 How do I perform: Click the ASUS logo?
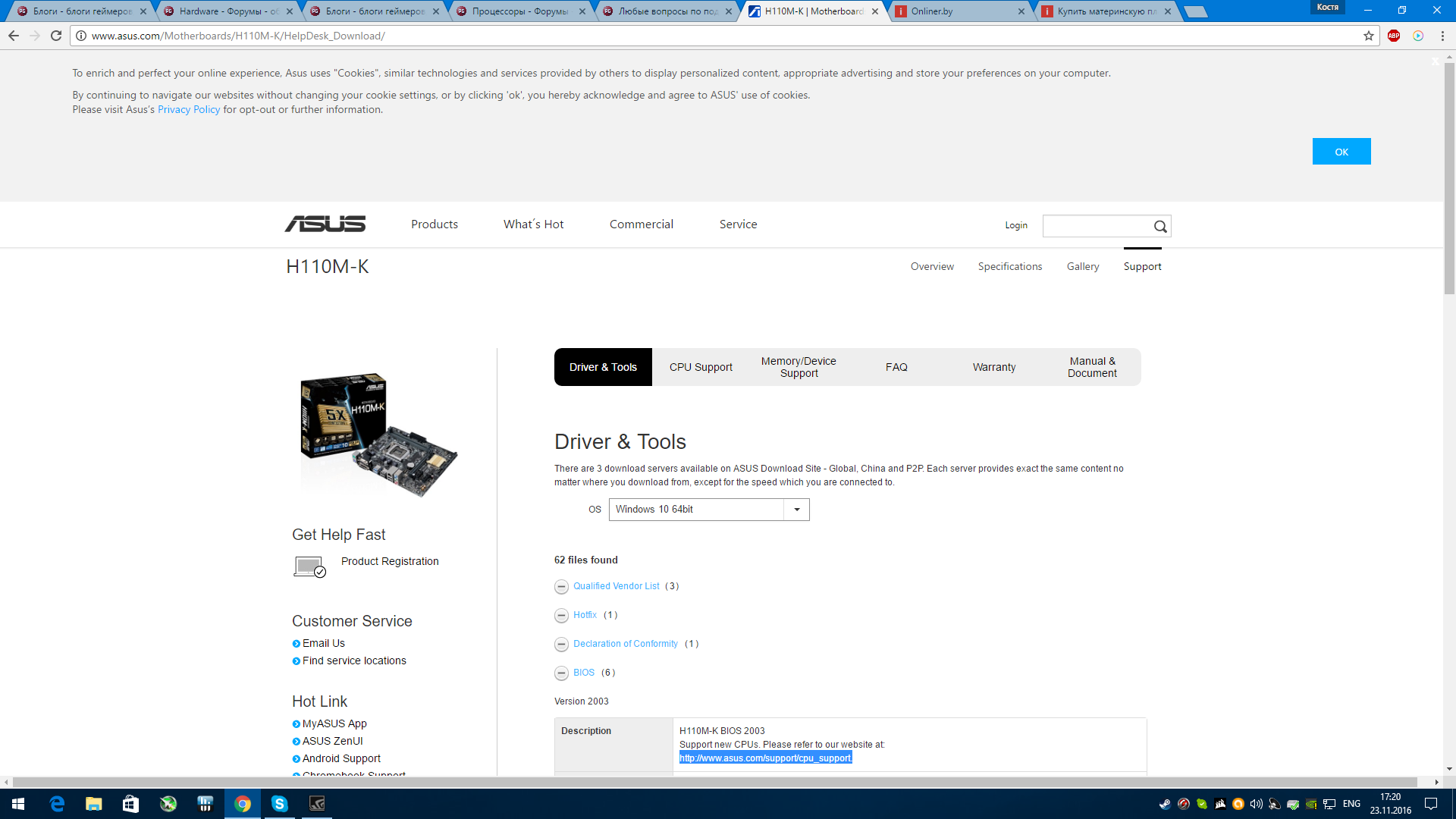click(325, 224)
